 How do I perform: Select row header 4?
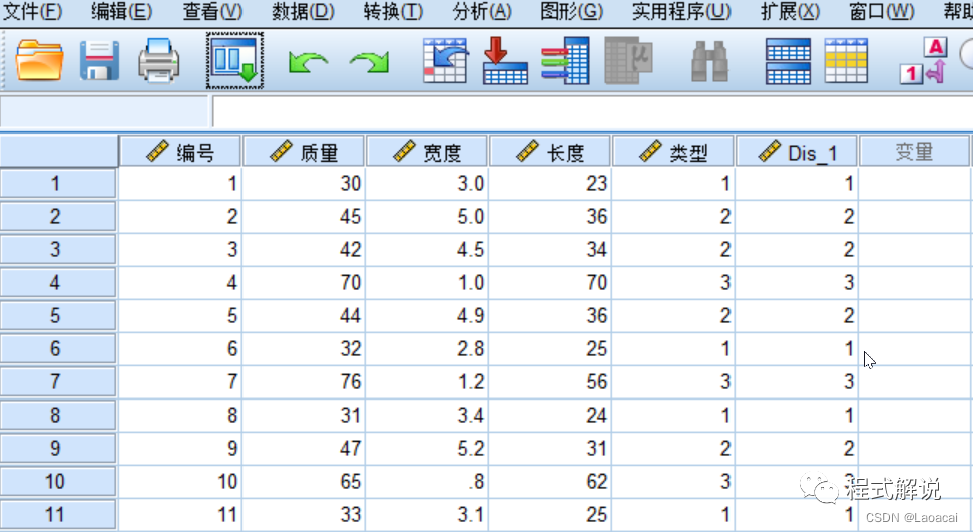58,283
